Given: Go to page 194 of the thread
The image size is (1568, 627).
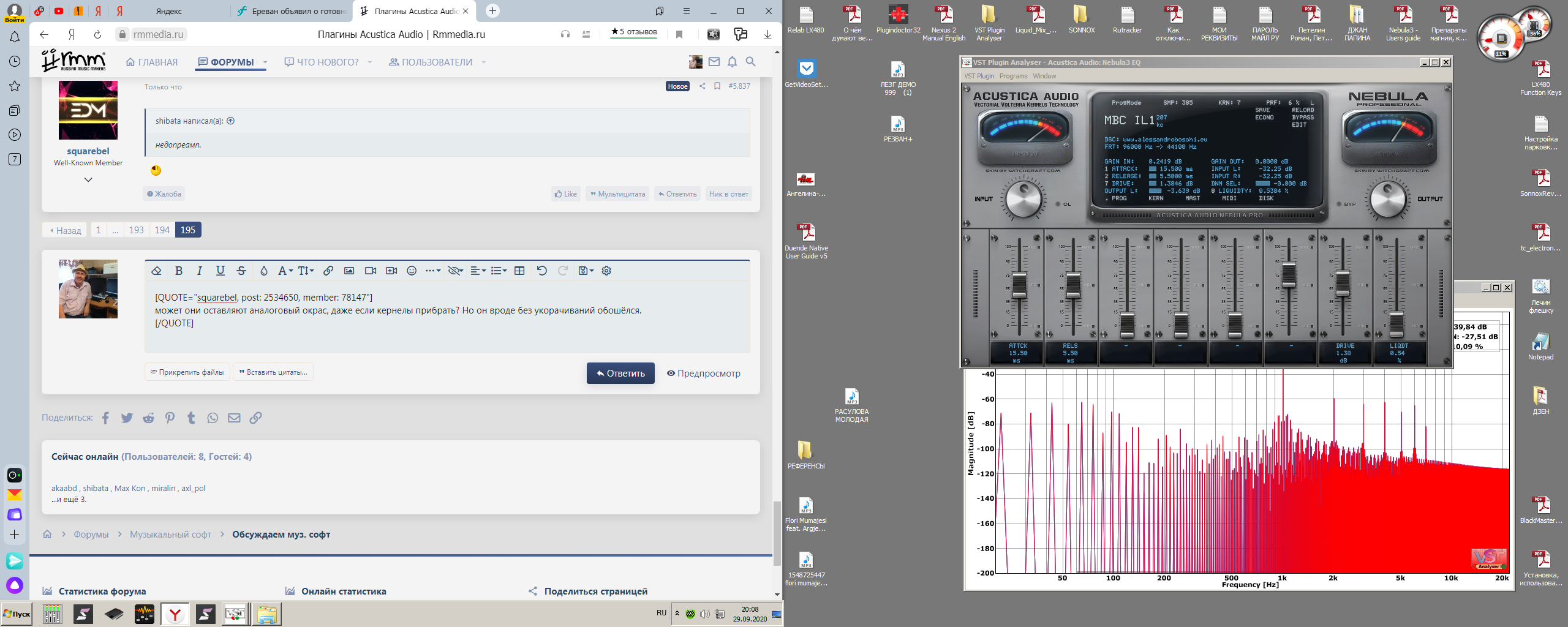Looking at the screenshot, I should tap(162, 230).
